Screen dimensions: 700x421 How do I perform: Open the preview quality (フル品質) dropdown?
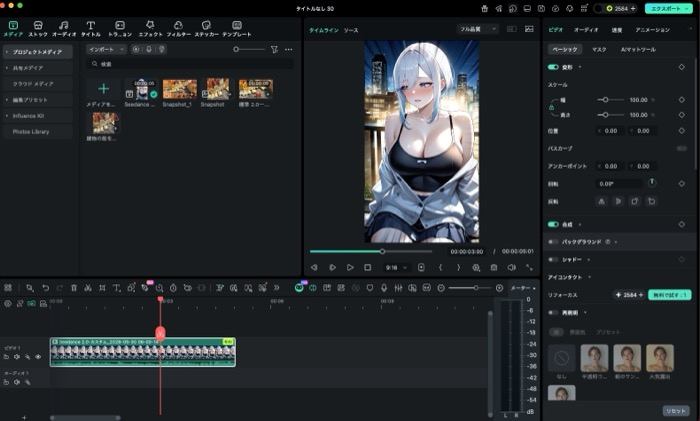tap(477, 29)
